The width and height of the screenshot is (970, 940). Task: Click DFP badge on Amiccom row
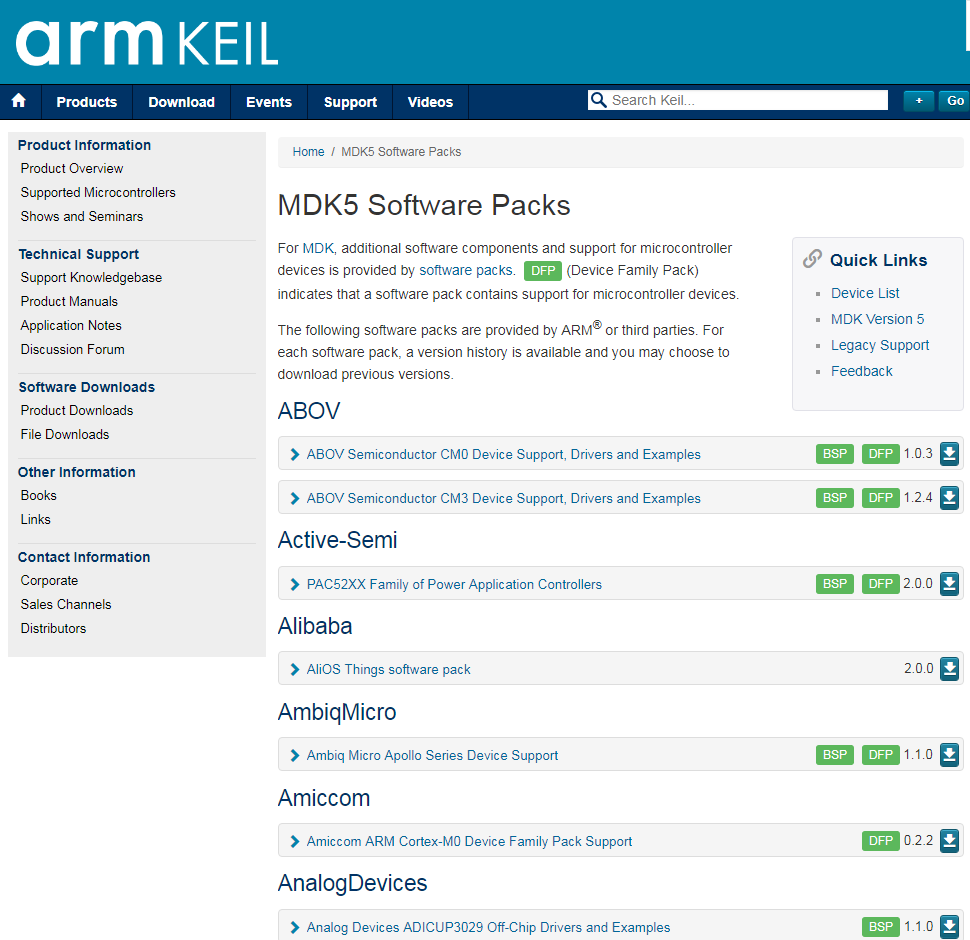[880, 841]
